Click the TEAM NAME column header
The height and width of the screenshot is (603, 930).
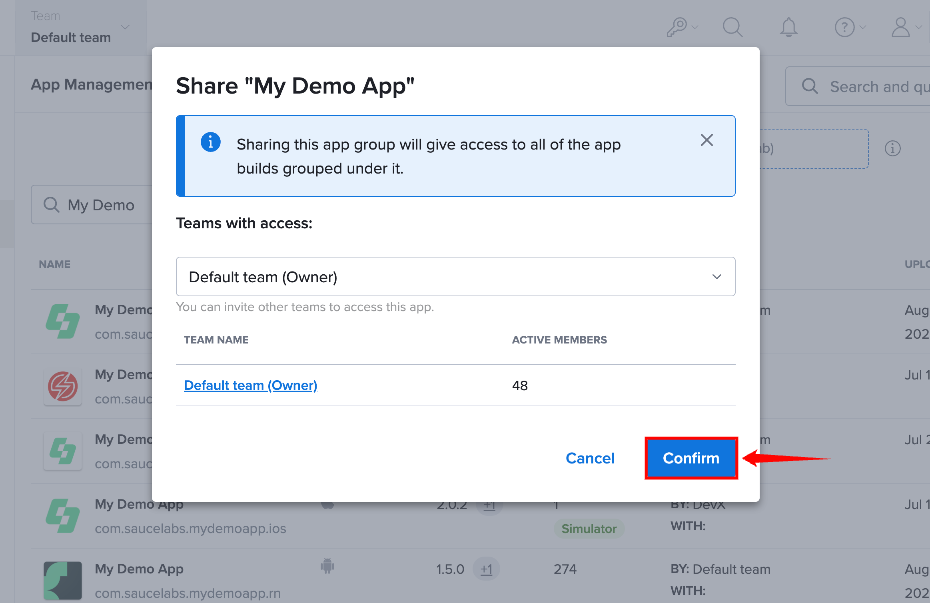coord(216,340)
